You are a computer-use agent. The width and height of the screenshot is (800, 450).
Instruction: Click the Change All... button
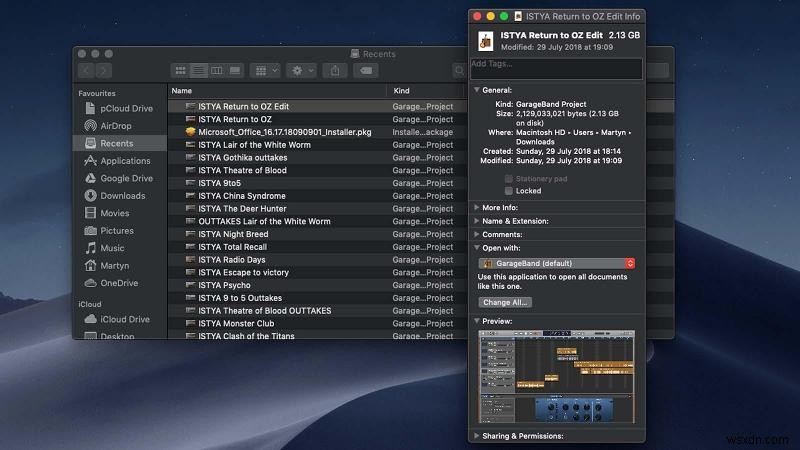(505, 302)
